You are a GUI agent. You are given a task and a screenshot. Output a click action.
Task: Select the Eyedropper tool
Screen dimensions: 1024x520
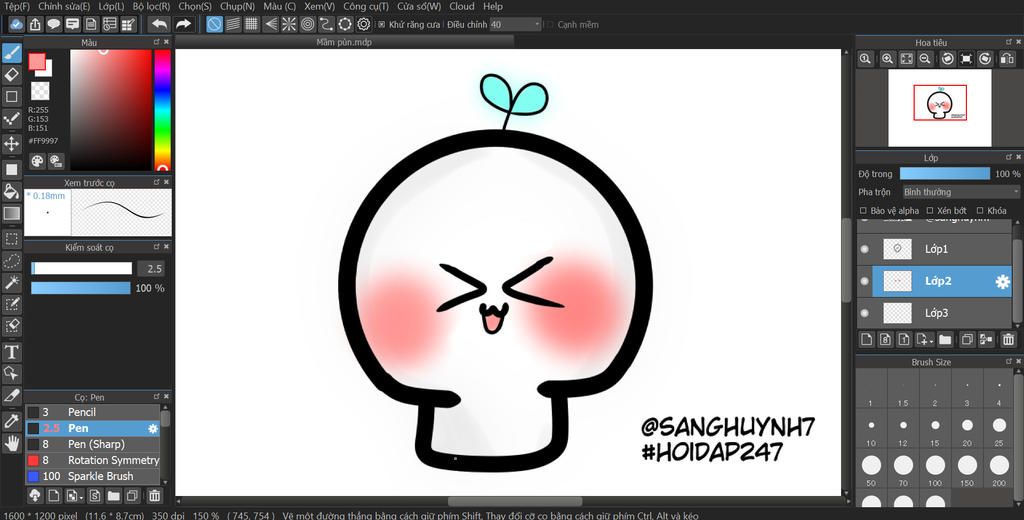pyautogui.click(x=12, y=421)
